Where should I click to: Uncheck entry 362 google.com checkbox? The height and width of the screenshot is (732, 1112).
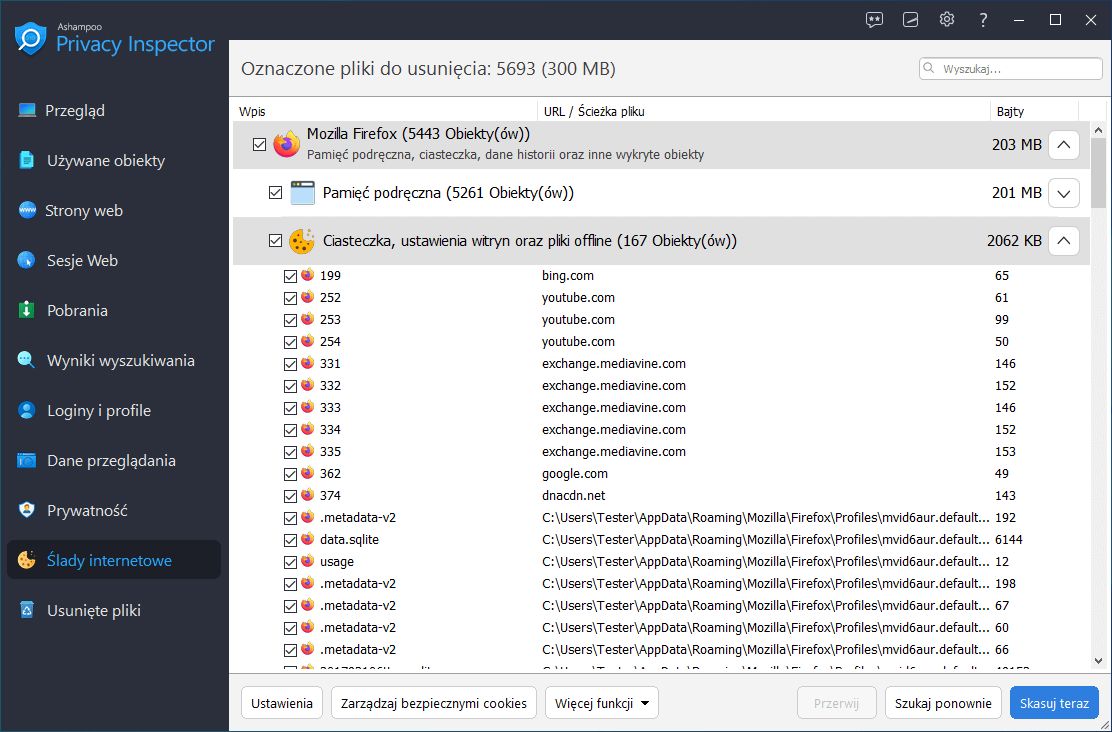point(290,474)
